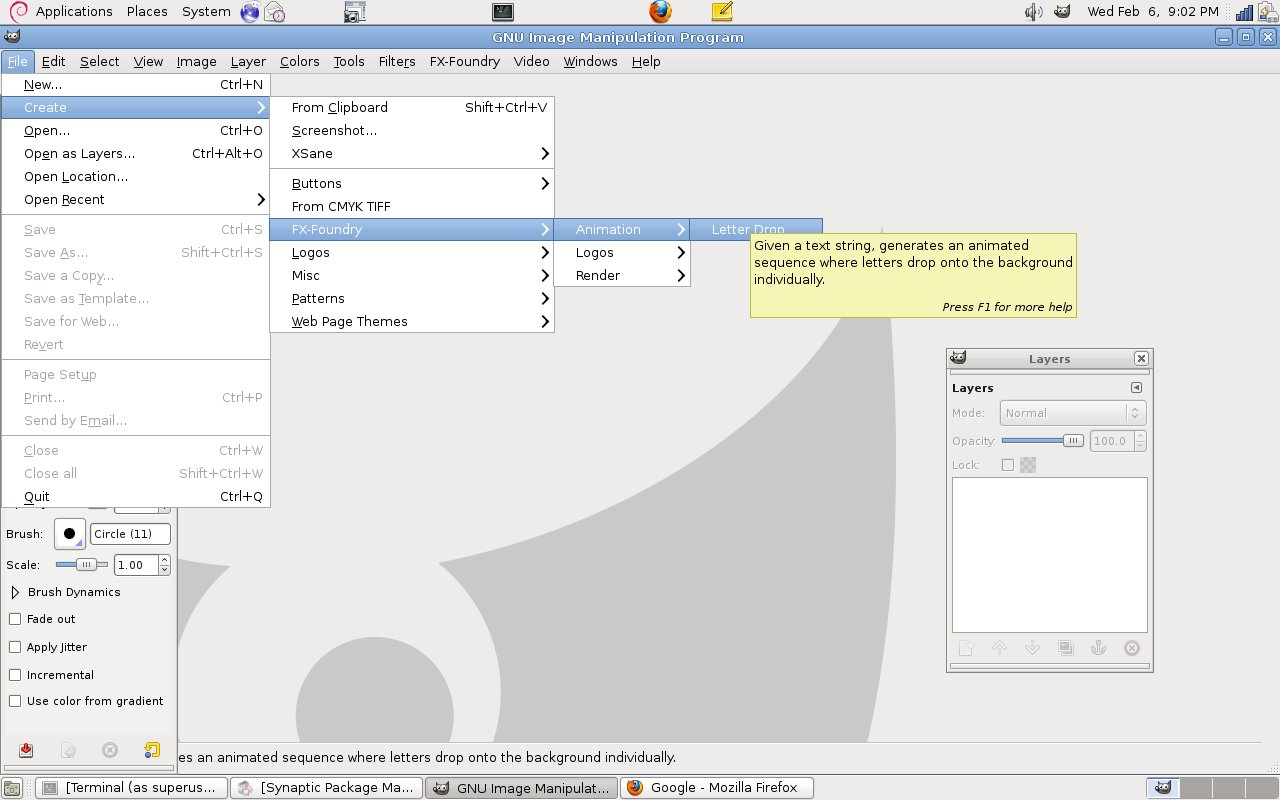Switch to the Terminal (as superuser) taskbar window
This screenshot has height=800, width=1280.
point(131,788)
